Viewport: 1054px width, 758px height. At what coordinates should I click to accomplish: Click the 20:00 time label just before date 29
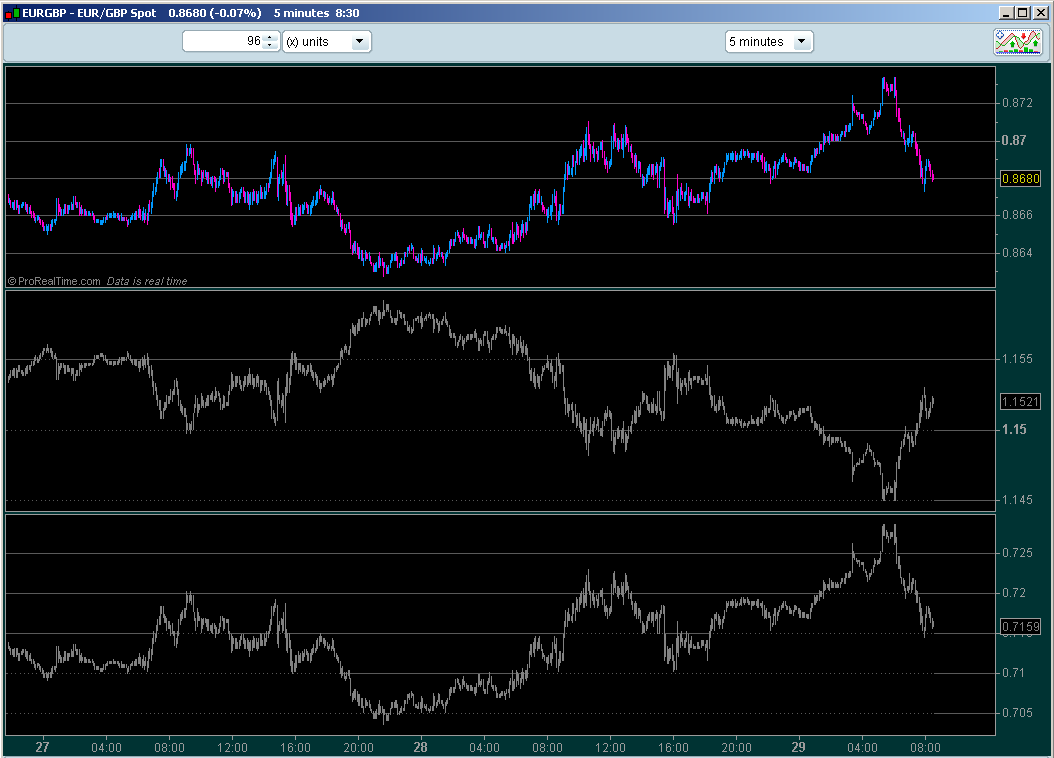point(736,748)
